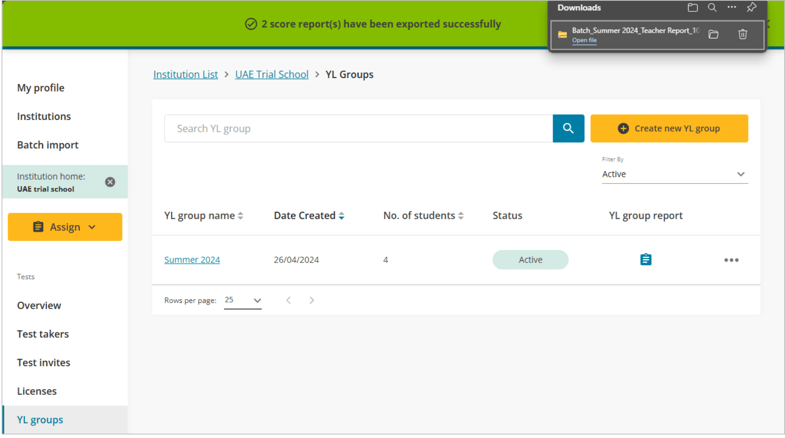Open more options in Downloads popup

coord(731,8)
